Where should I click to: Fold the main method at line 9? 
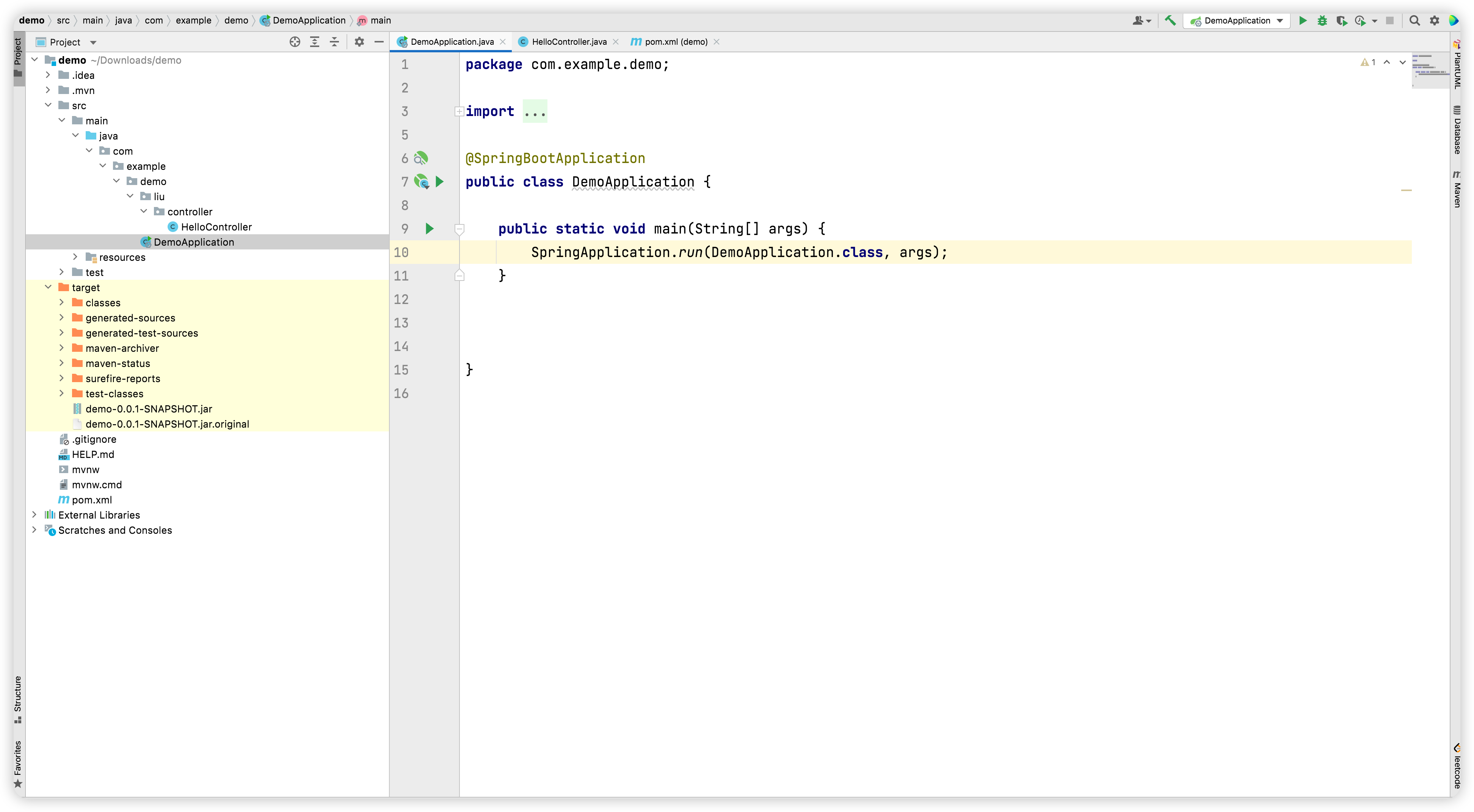(x=459, y=229)
